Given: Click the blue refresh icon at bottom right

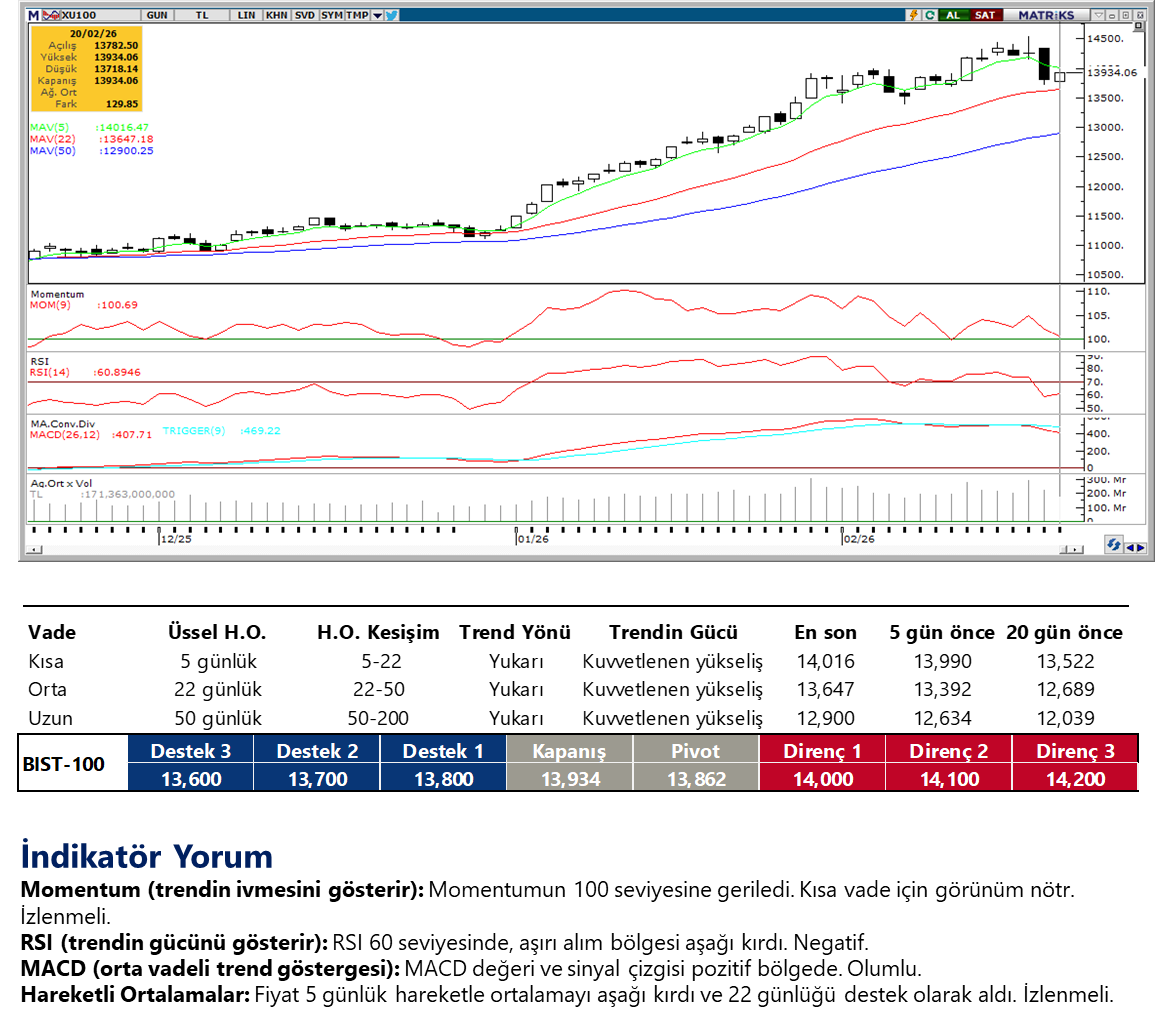Looking at the screenshot, I should pyautogui.click(x=1113, y=544).
